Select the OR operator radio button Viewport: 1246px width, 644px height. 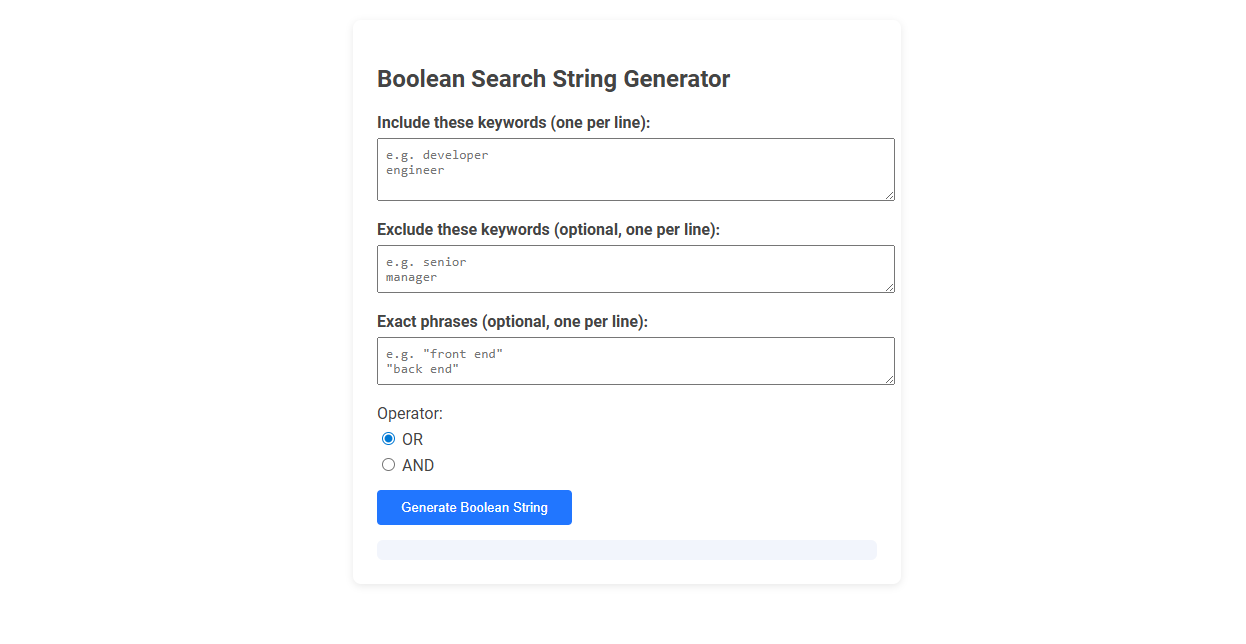click(x=388, y=438)
